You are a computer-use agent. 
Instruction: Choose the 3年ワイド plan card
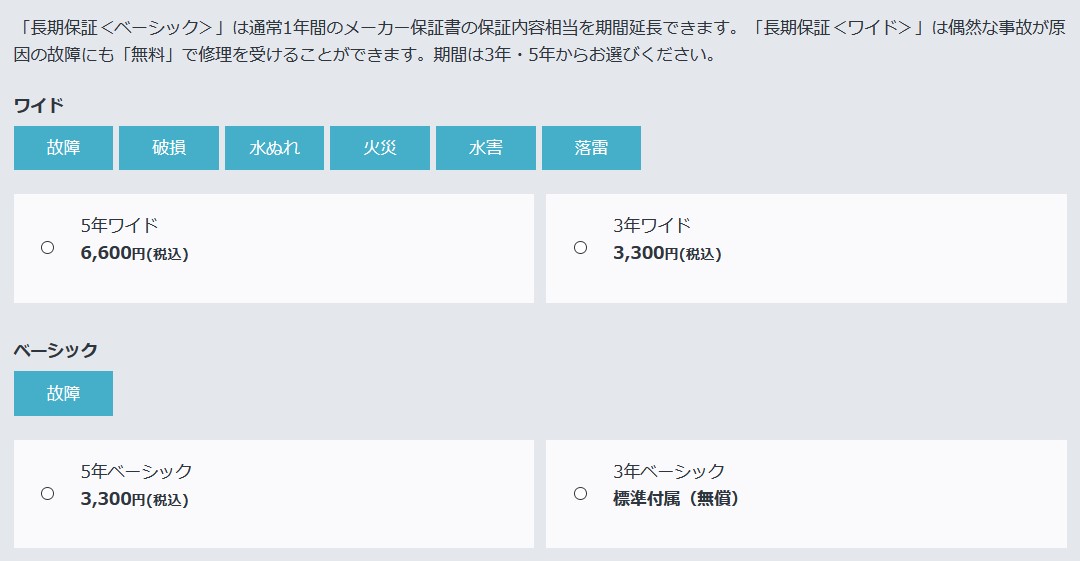(806, 248)
